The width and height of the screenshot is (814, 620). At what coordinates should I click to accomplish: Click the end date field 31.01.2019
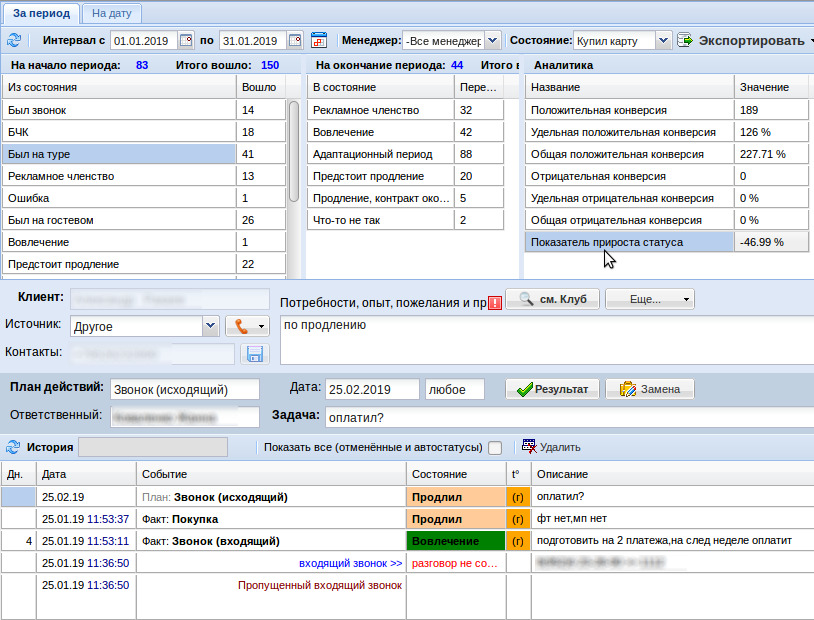(x=253, y=41)
